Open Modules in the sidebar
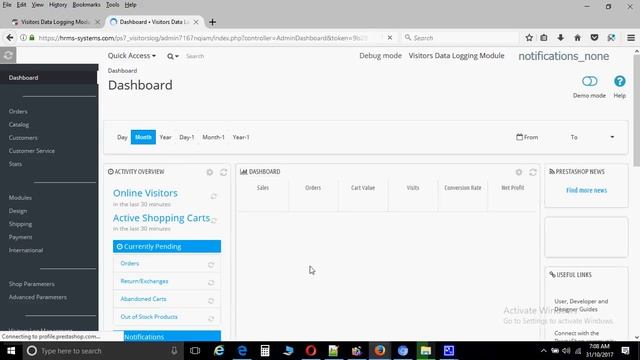 (20, 198)
